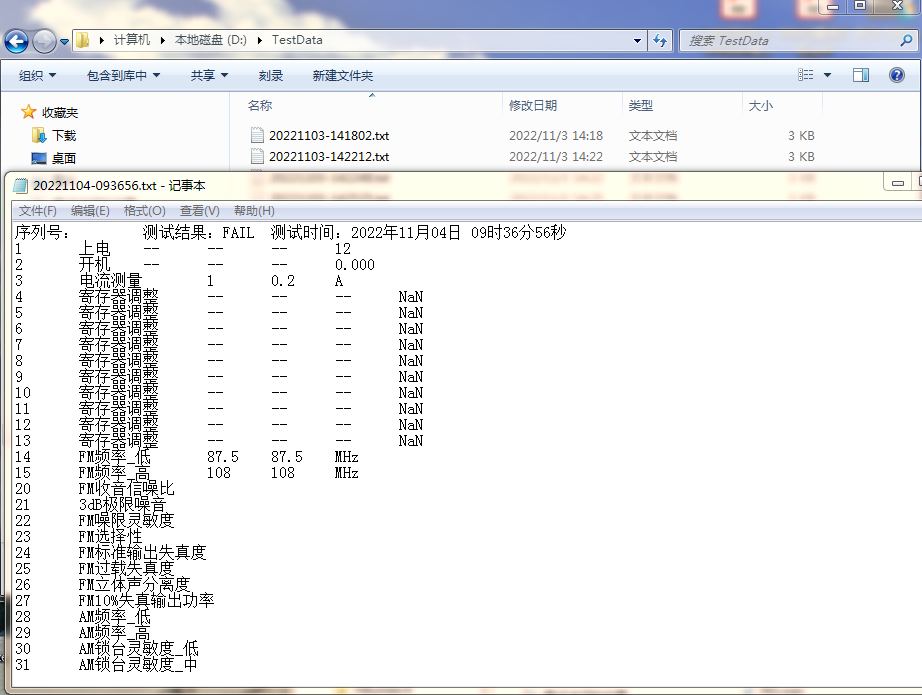Select 计算机 in the address breadcrumb
The image size is (922, 695).
(x=132, y=40)
